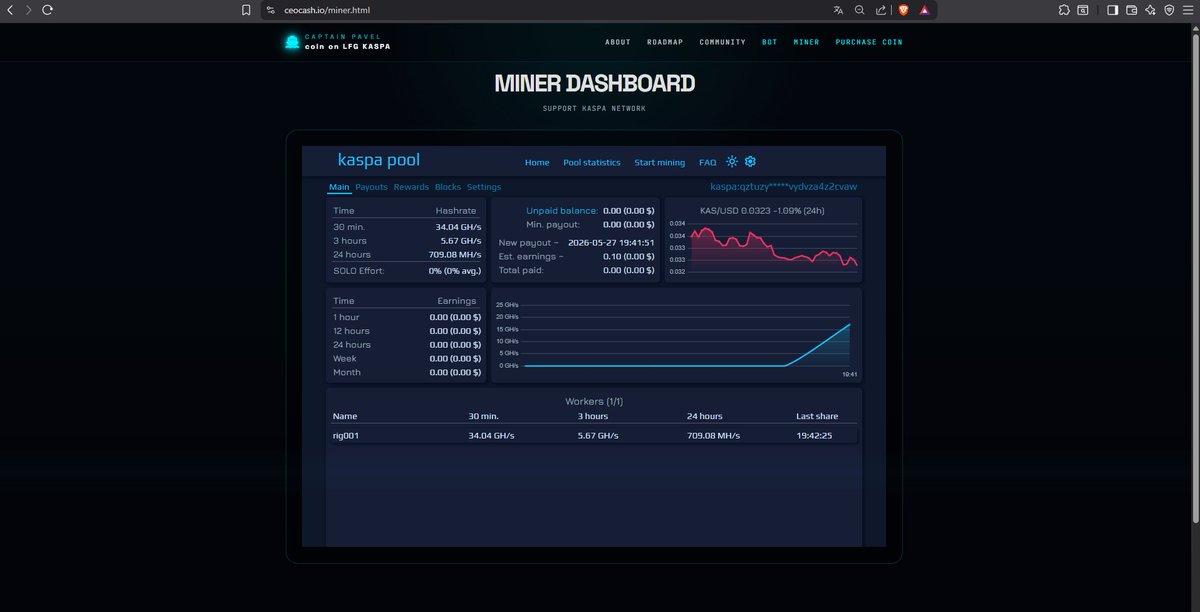1200x612 pixels.
Task: Click the kaspa:qztuzy wallet address
Action: tap(783, 187)
